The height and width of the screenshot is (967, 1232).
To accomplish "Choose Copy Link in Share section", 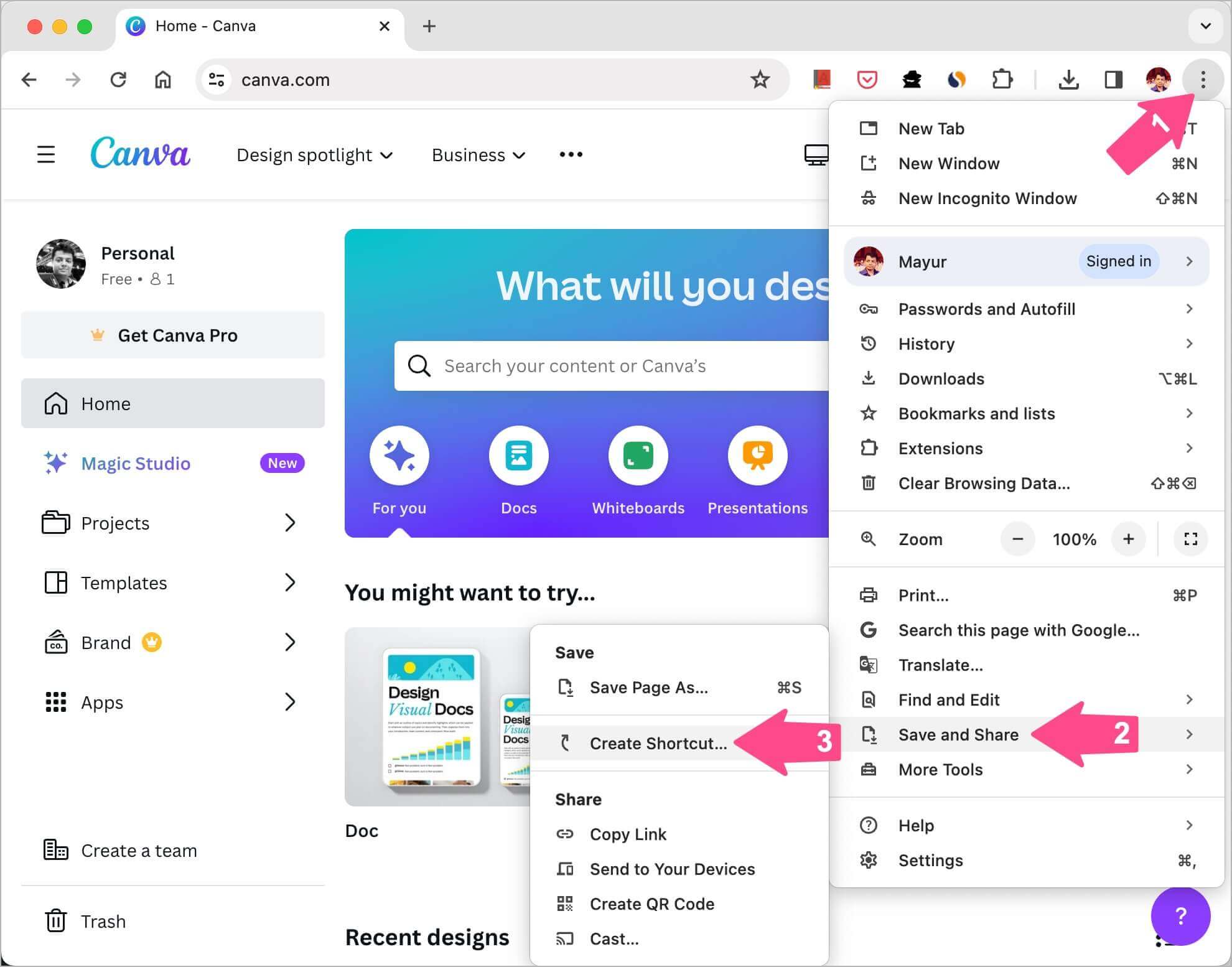I will [x=679, y=834].
